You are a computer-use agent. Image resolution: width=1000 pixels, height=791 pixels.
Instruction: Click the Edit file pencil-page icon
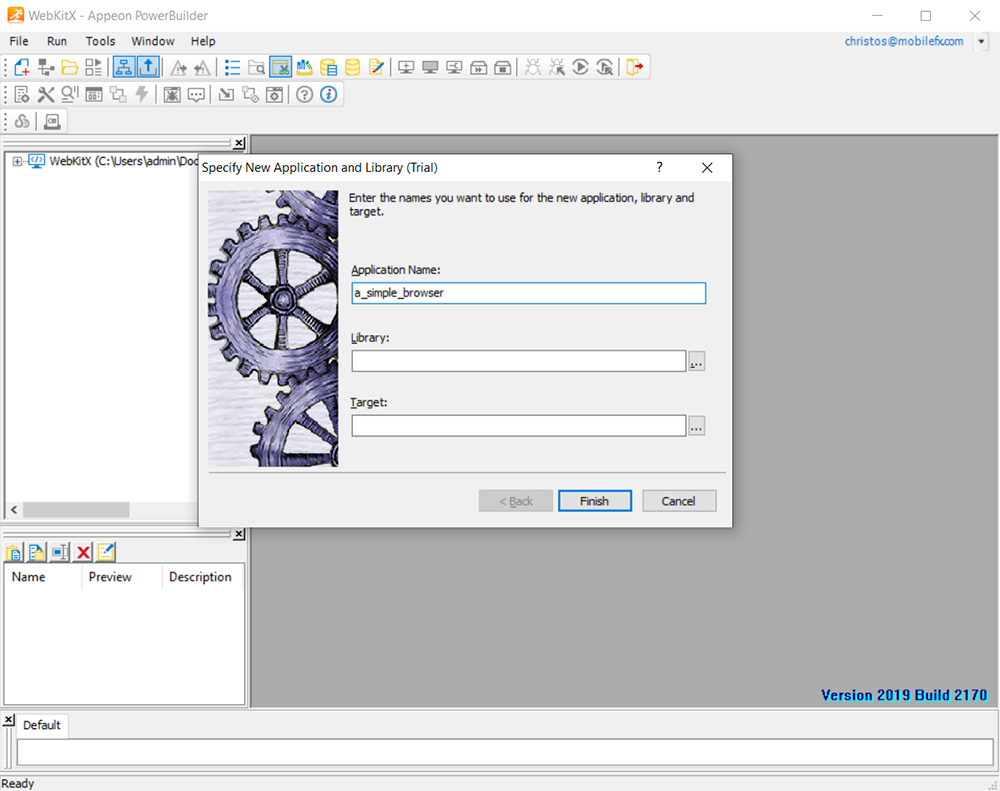pos(376,67)
